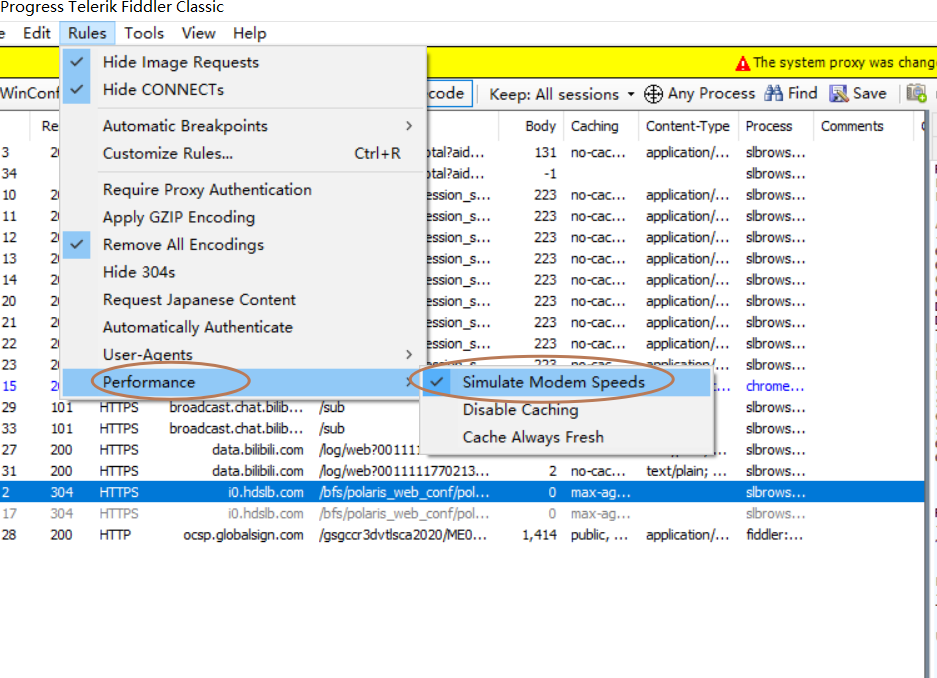
Task: Open the Rules menu
Action: (x=87, y=33)
